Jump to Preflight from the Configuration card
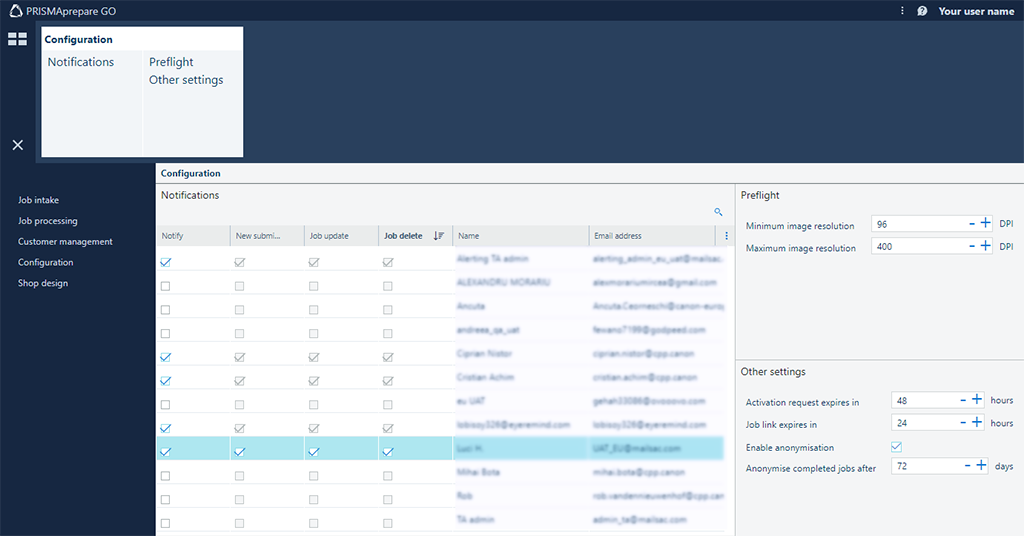Image resolution: width=1024 pixels, height=536 pixels. point(171,62)
